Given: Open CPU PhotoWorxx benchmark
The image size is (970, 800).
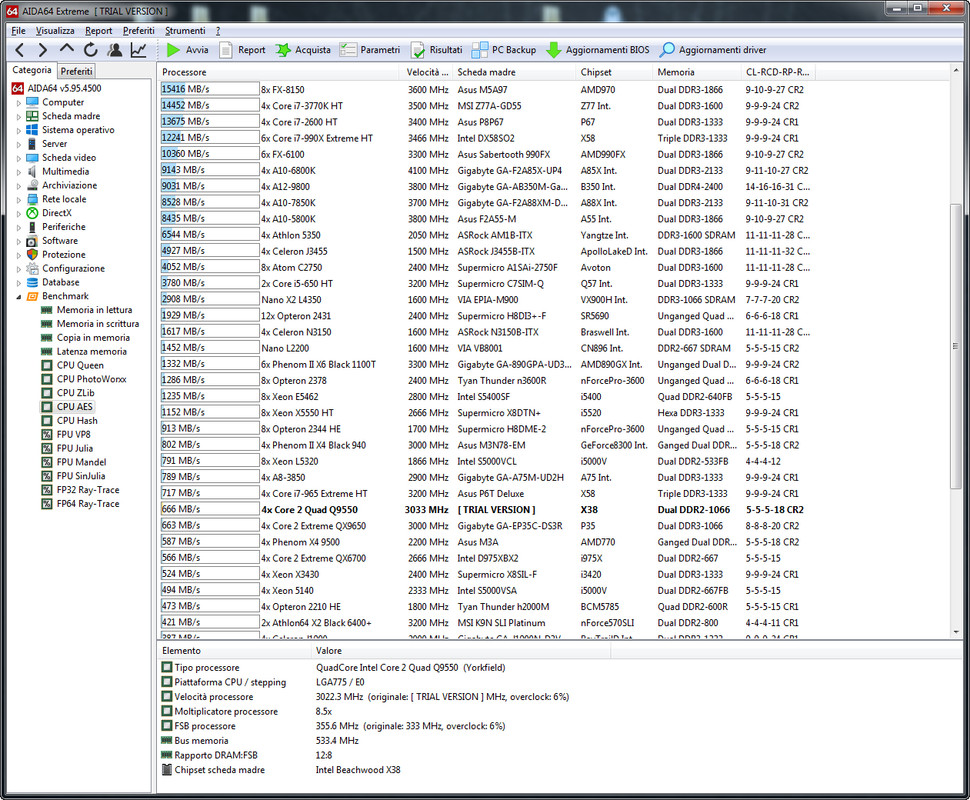Looking at the screenshot, I should (92, 379).
